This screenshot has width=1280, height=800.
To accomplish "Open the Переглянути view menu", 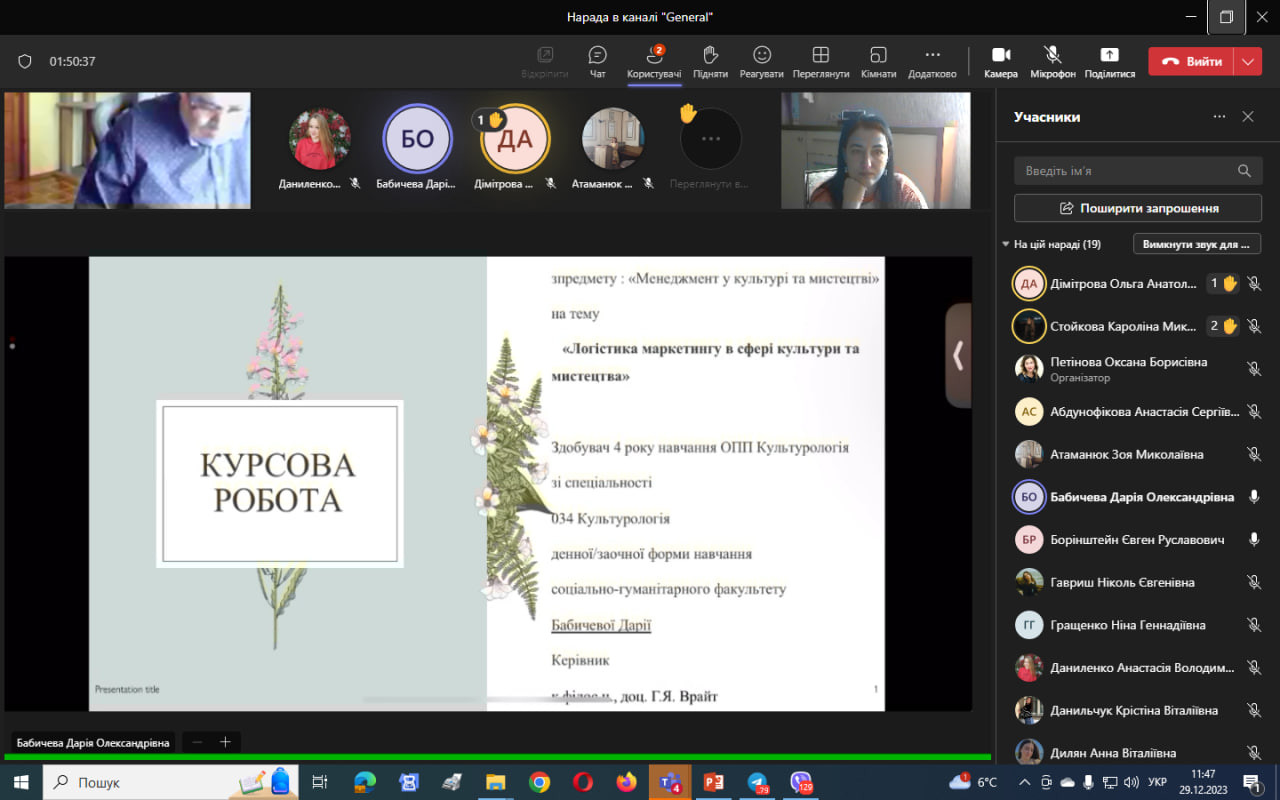I will [820, 55].
